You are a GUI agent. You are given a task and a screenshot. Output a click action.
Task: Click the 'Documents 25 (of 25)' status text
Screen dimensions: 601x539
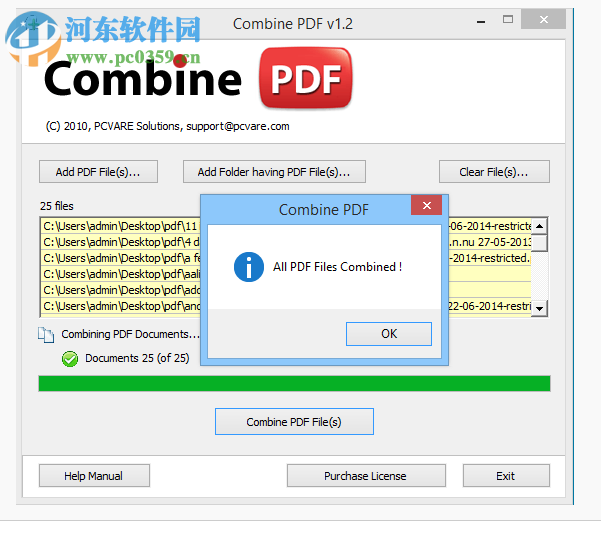coord(137,358)
